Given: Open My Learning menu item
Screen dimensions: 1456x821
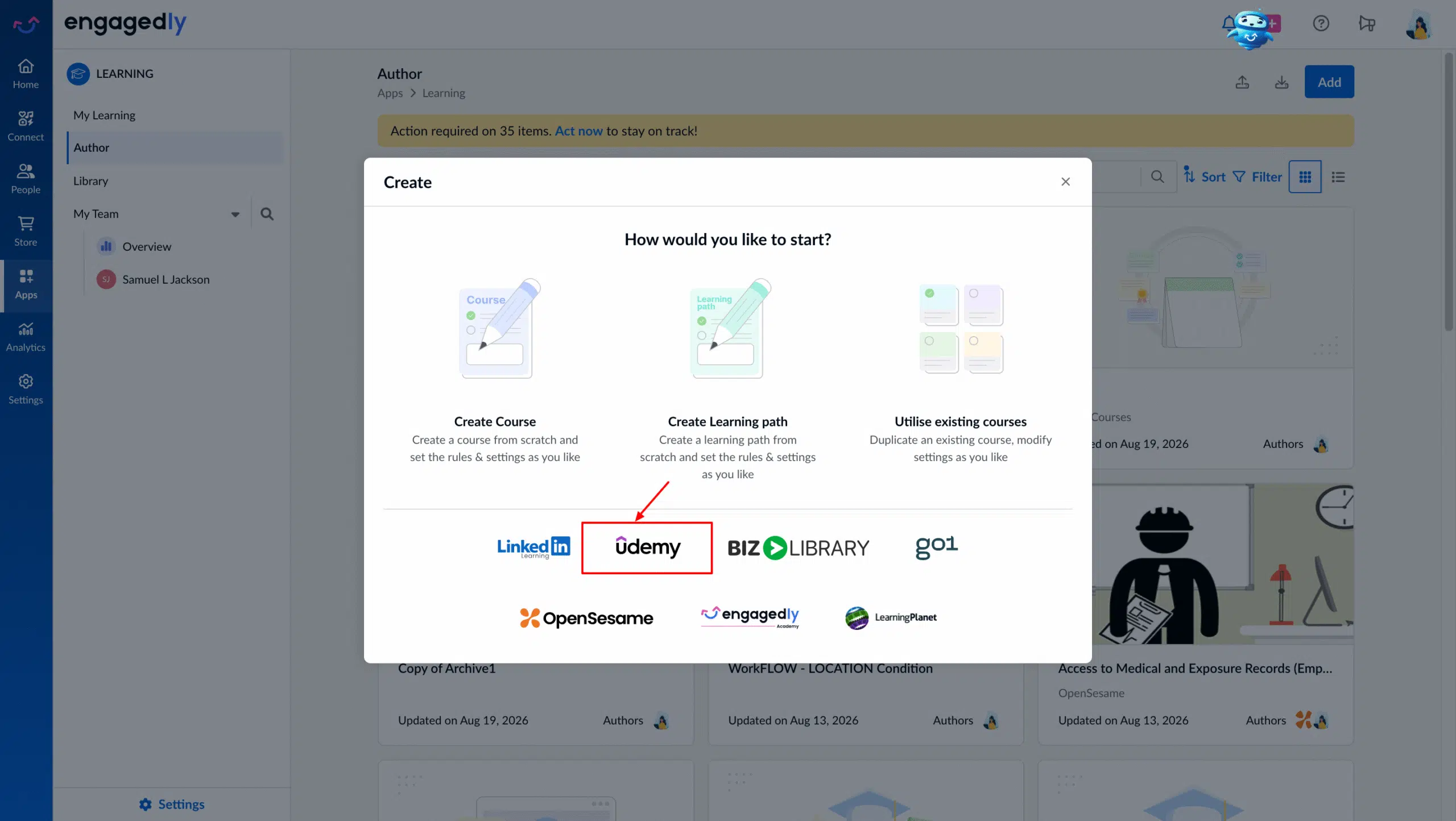Looking at the screenshot, I should pyautogui.click(x=104, y=115).
